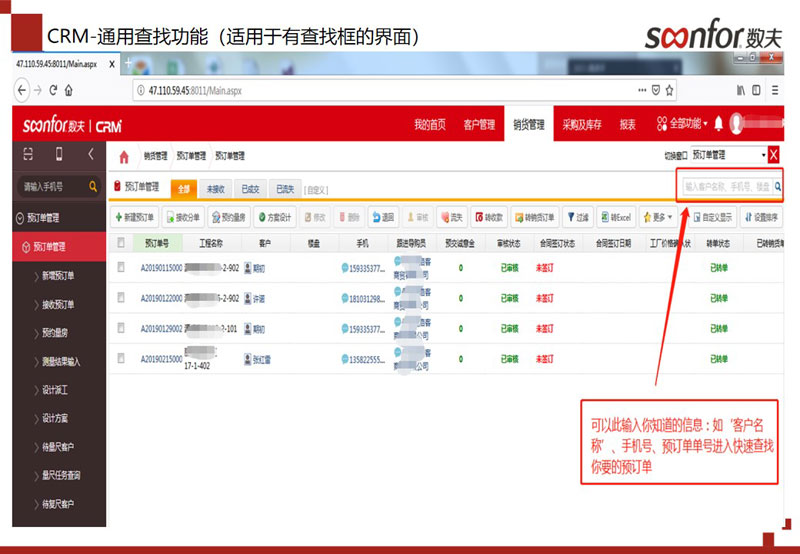Toggle the select-all checkbox in the table header
The width and height of the screenshot is (800, 554).
[x=121, y=242]
